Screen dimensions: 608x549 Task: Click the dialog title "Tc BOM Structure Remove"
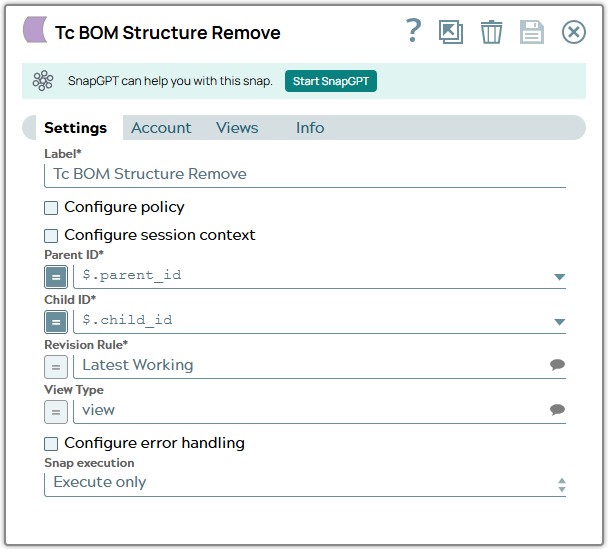(168, 33)
